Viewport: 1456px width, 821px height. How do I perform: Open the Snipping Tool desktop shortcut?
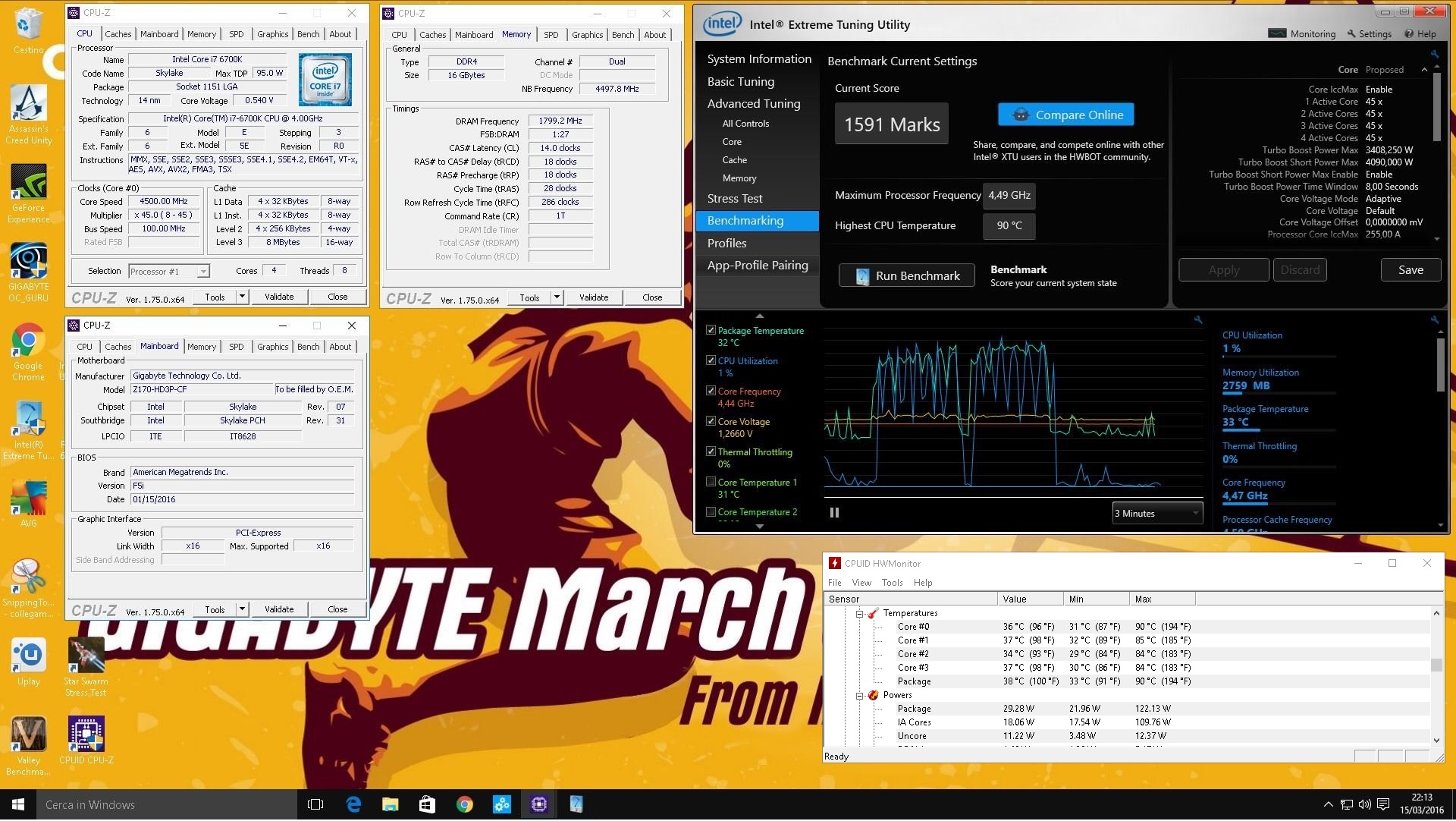click(28, 588)
